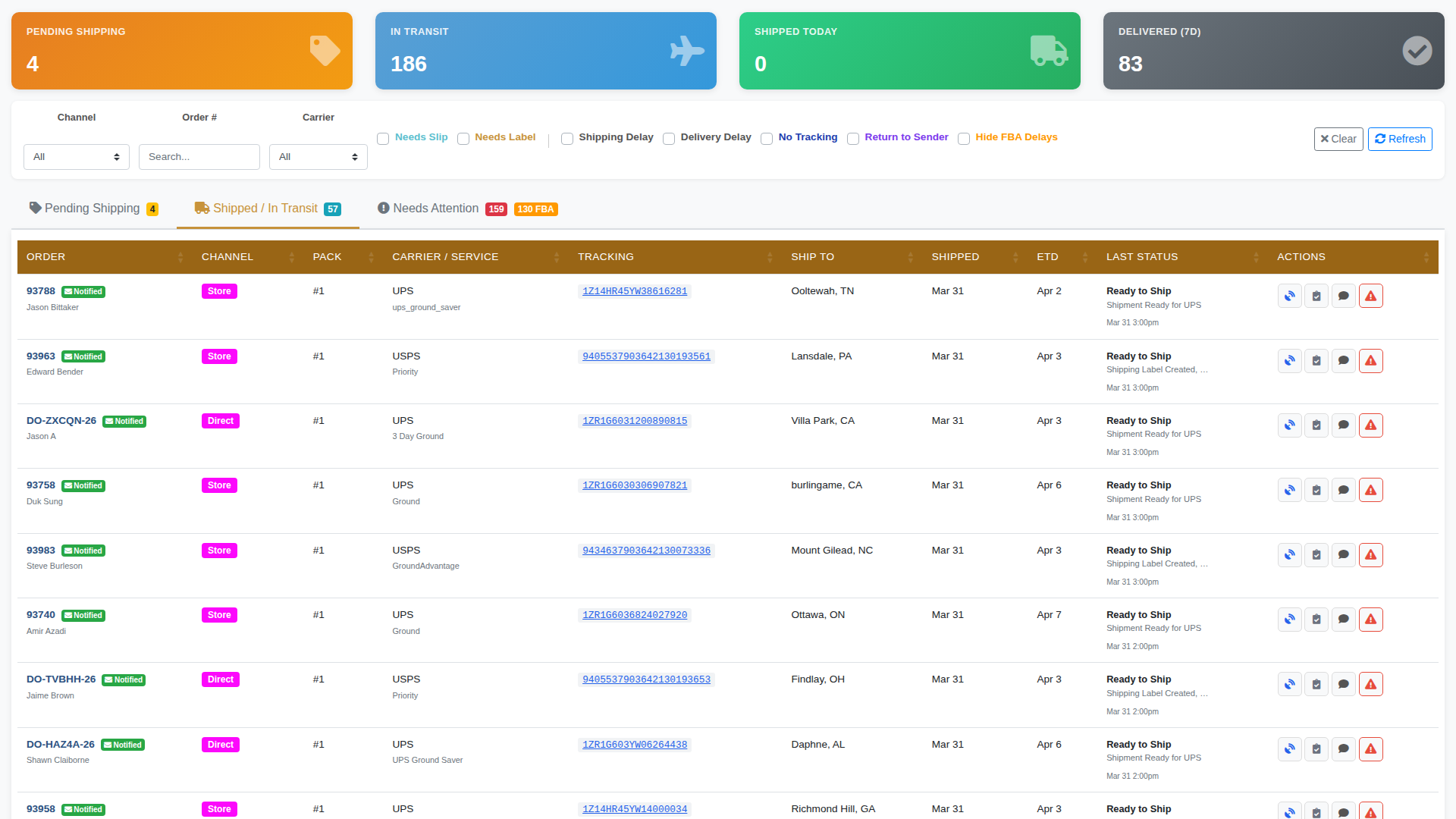Enable the Shipping Delay filter checkbox

566,139
